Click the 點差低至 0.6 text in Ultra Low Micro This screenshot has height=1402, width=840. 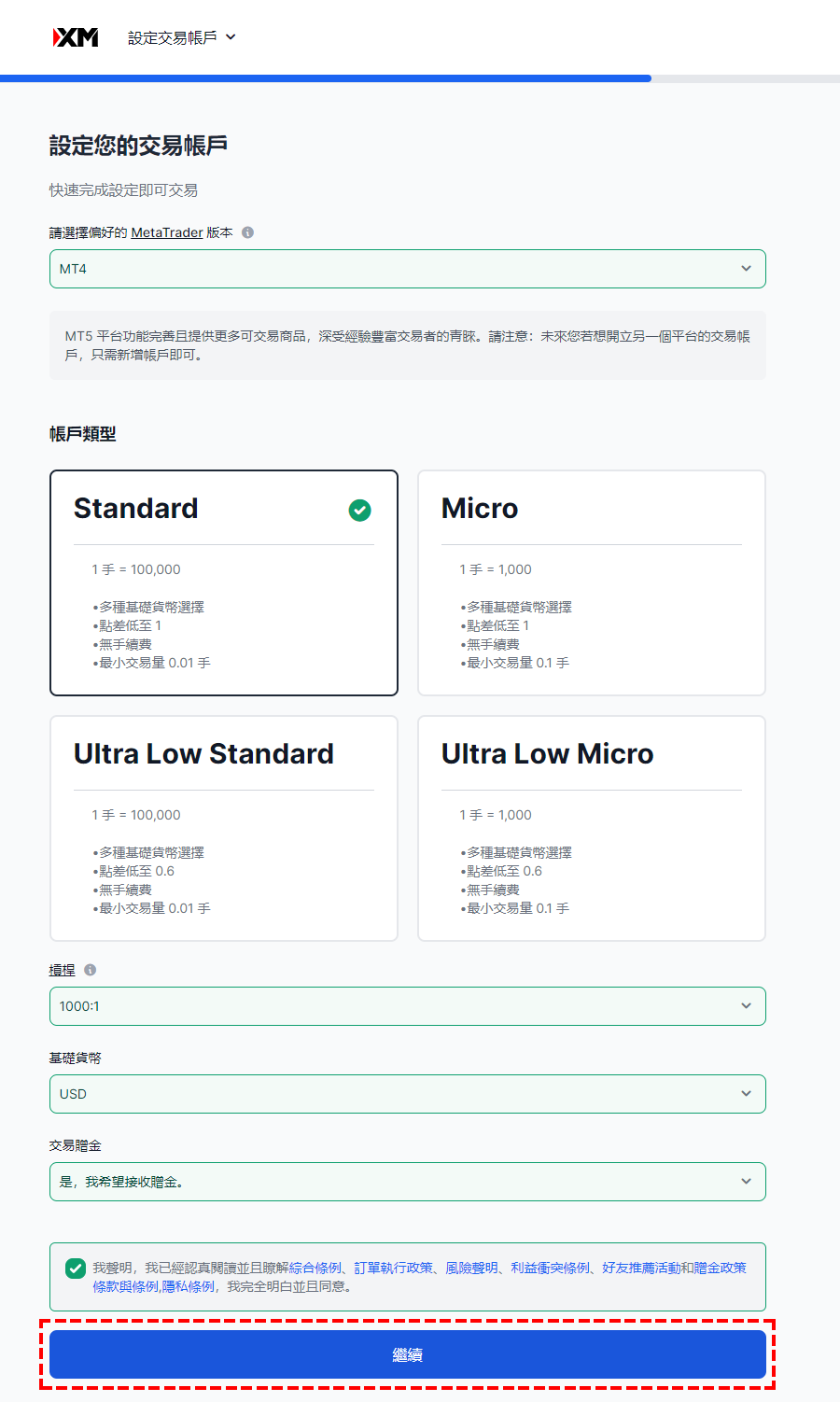[504, 871]
